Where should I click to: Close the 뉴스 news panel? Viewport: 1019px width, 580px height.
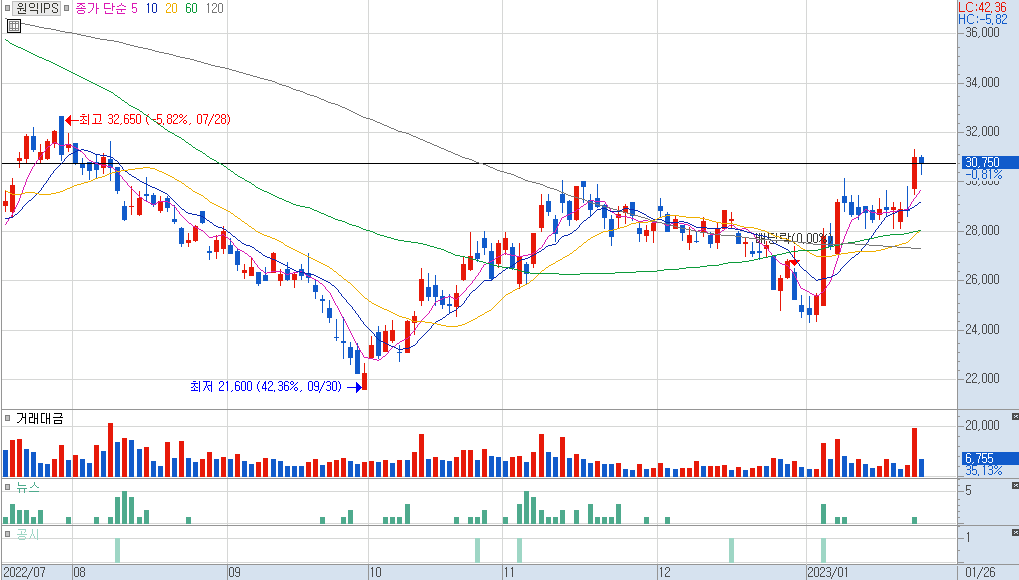pyautogui.click(x=1015, y=486)
